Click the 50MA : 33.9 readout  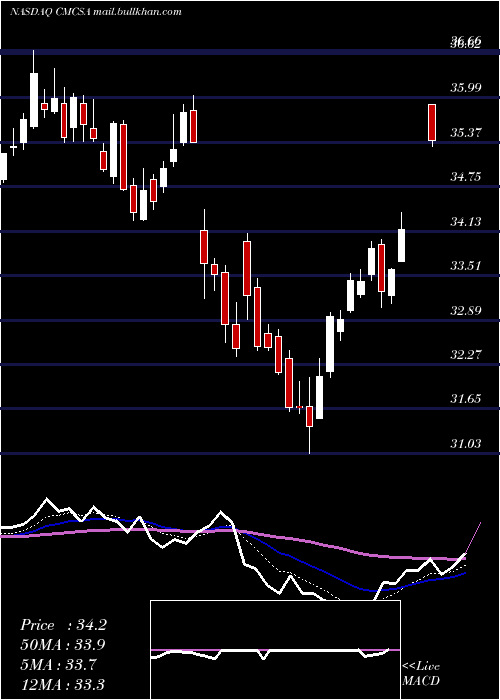click(x=63, y=645)
